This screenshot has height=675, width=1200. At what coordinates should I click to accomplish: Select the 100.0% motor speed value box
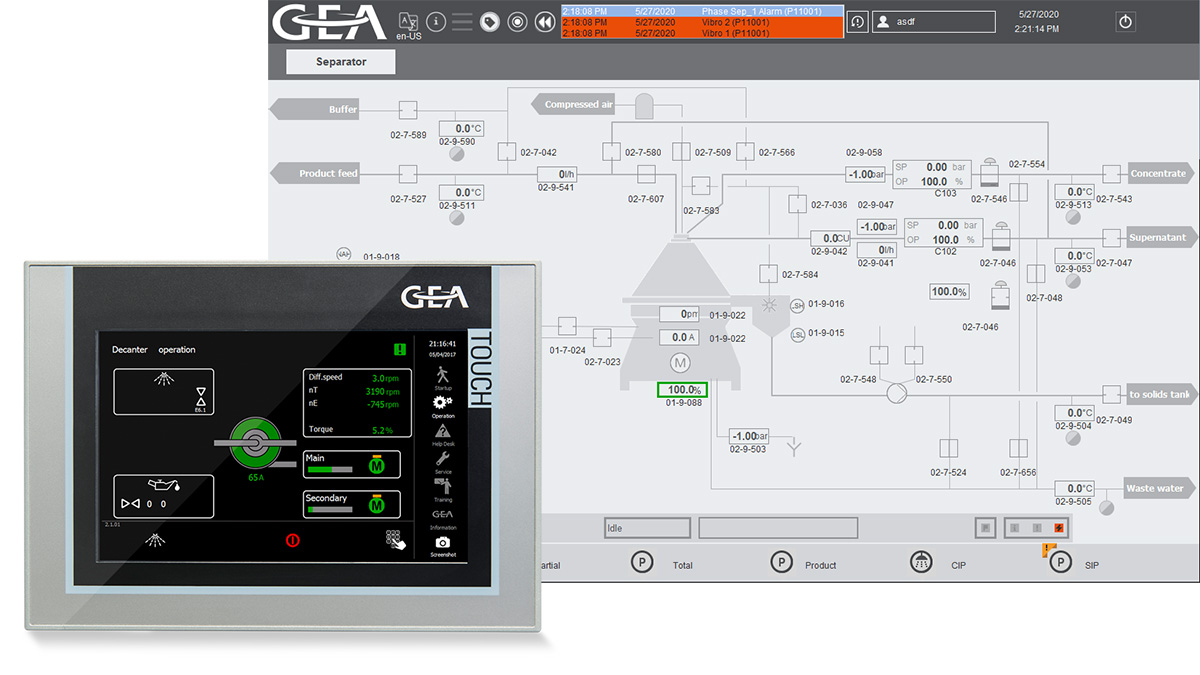click(x=682, y=390)
